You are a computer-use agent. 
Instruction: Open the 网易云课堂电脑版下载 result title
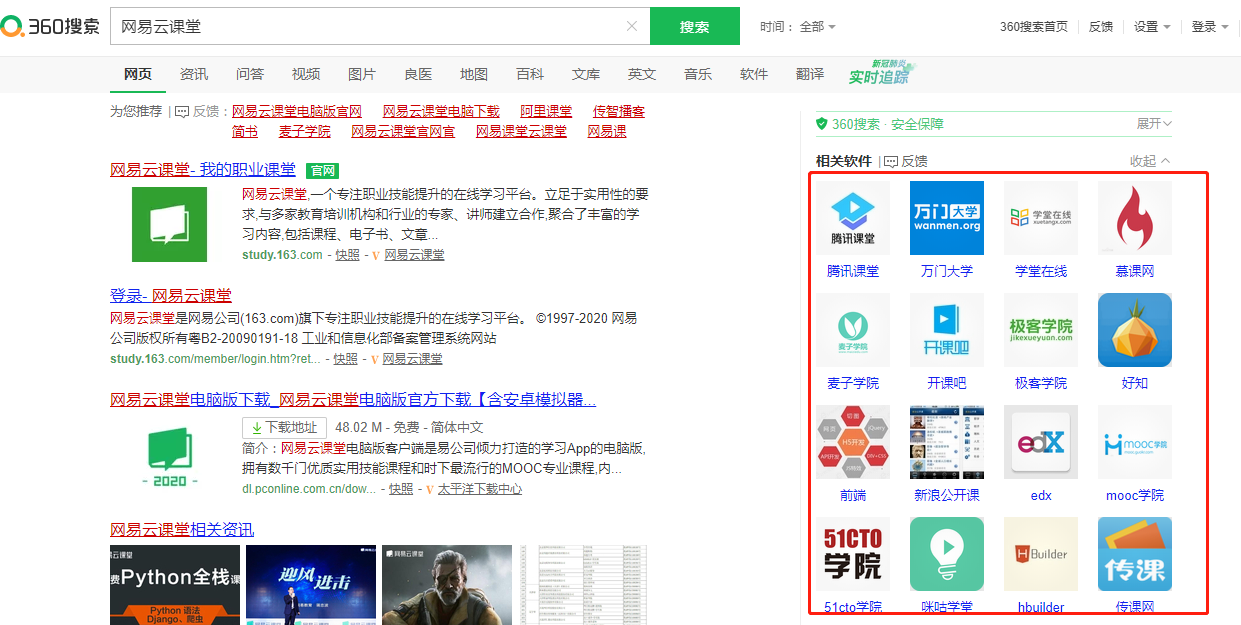[353, 399]
